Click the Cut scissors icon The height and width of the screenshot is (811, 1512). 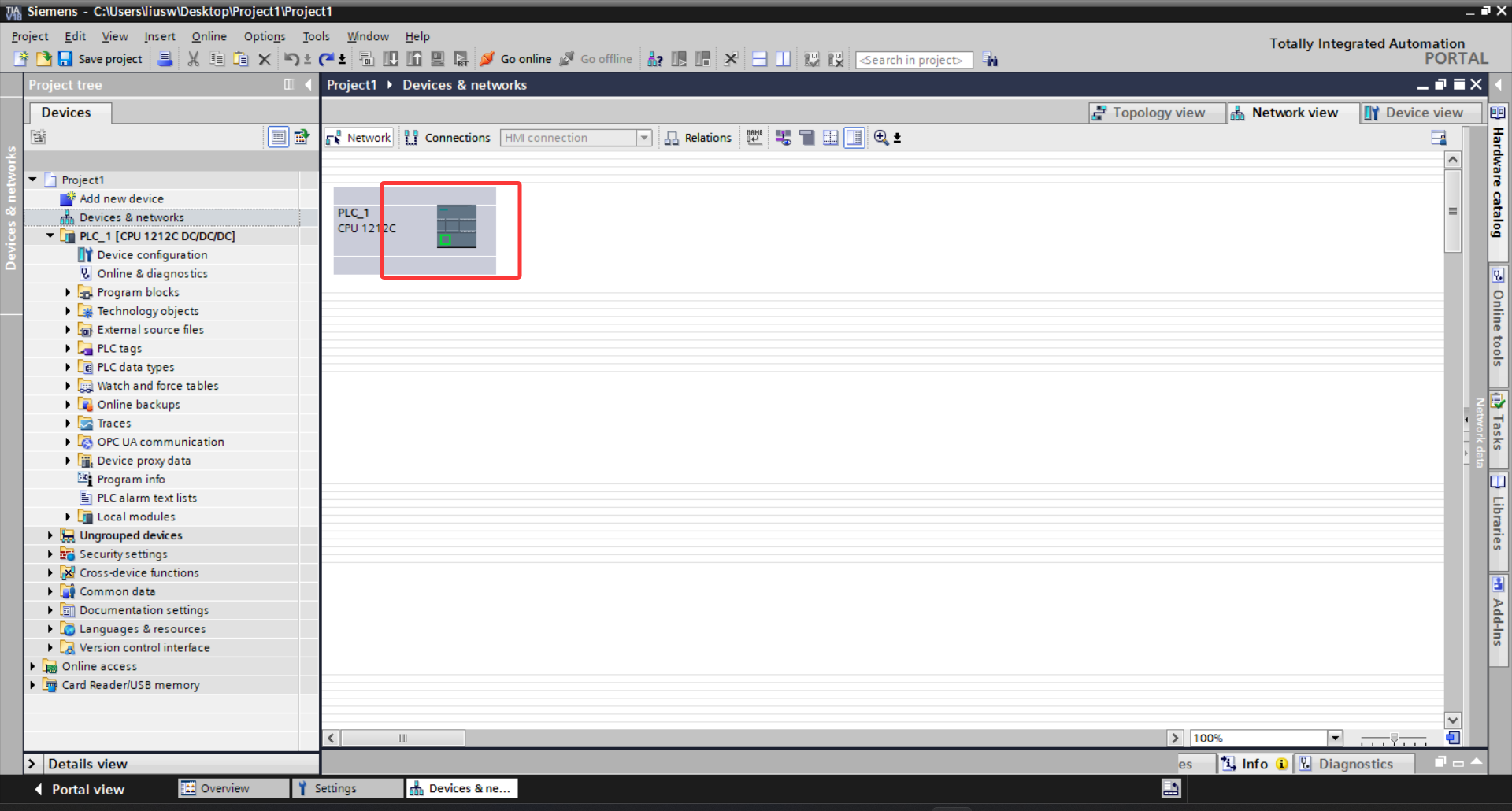point(193,59)
